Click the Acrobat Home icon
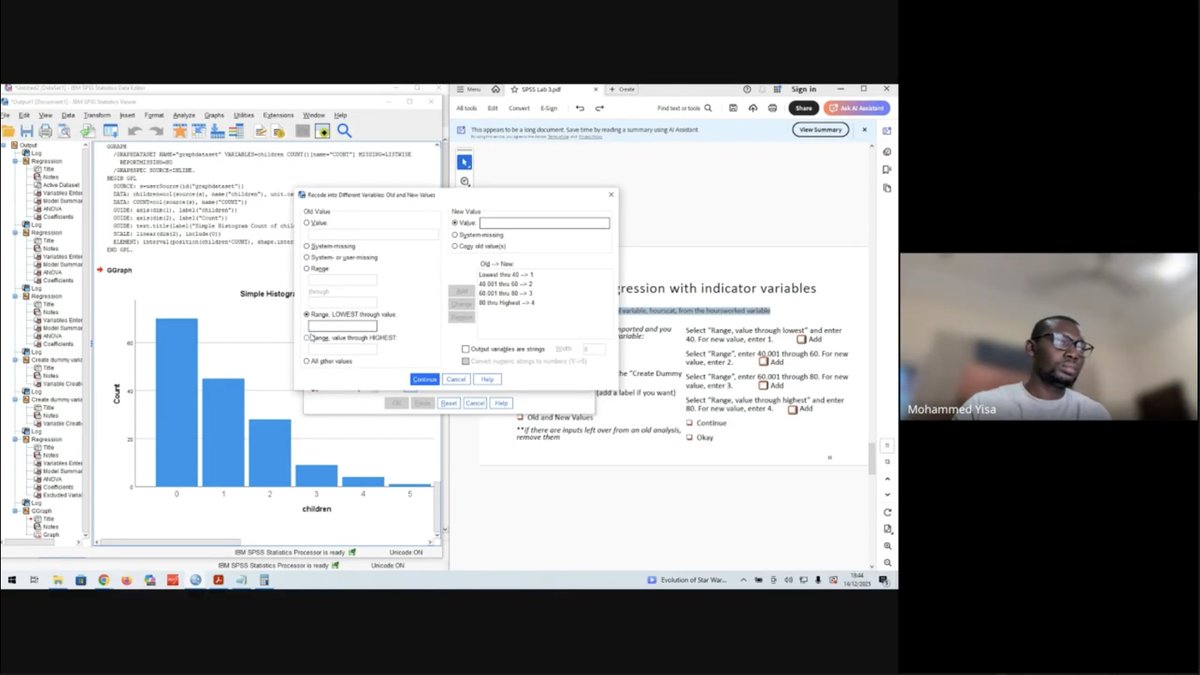Screen dimensions: 1200x675 495,89
